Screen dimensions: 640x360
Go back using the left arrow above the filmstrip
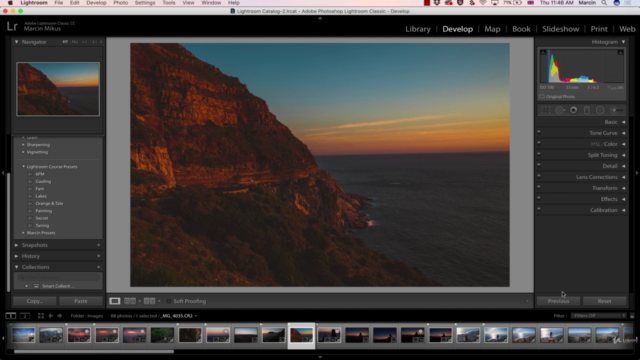point(51,316)
